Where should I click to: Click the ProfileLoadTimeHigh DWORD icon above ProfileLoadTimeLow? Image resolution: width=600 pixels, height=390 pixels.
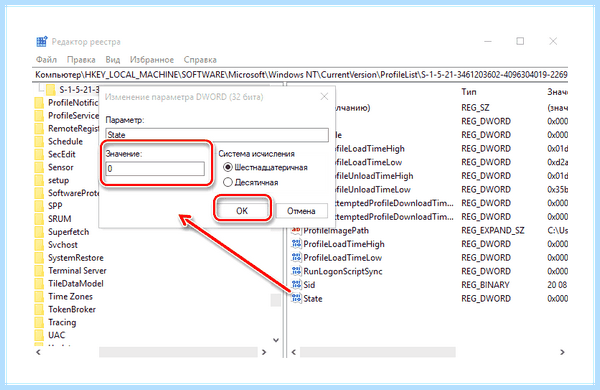[x=296, y=244]
